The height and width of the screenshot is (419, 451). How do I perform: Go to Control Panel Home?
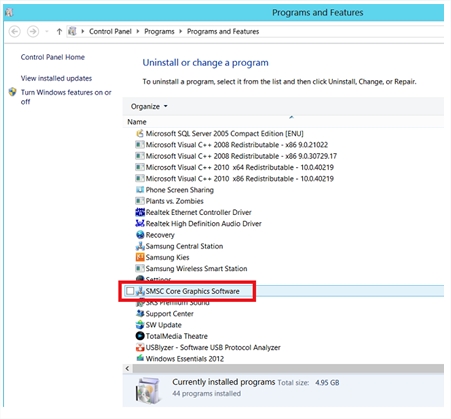[52, 57]
